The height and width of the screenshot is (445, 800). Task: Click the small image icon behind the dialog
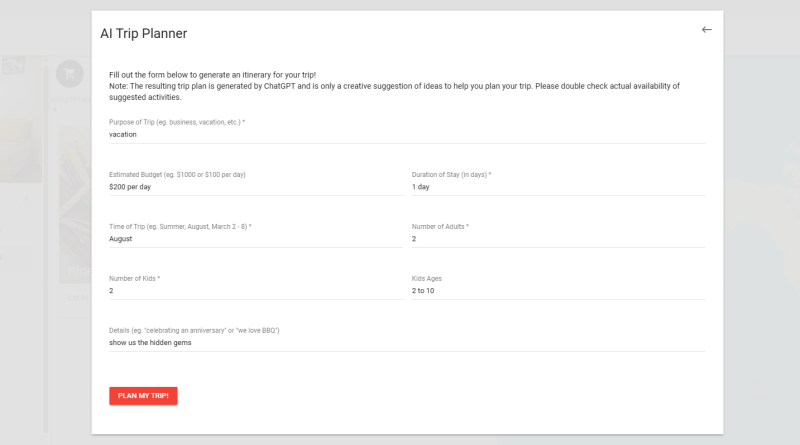tap(14, 67)
